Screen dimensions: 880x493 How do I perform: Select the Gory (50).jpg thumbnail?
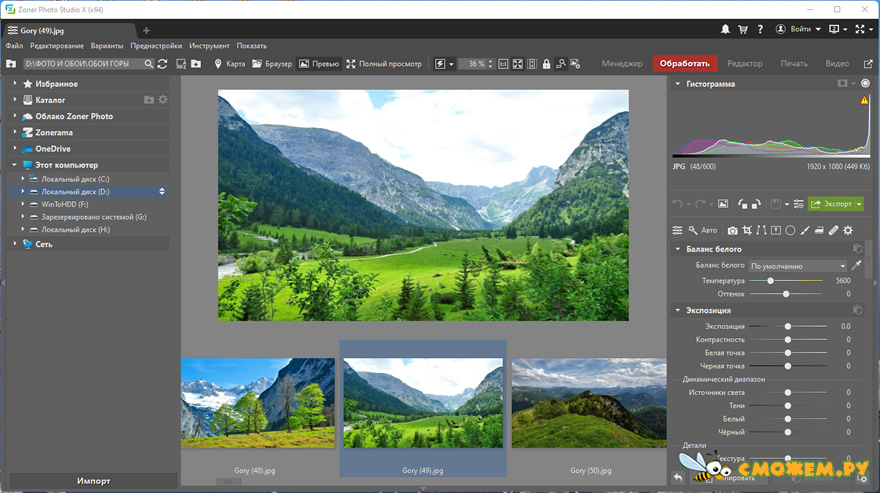589,403
